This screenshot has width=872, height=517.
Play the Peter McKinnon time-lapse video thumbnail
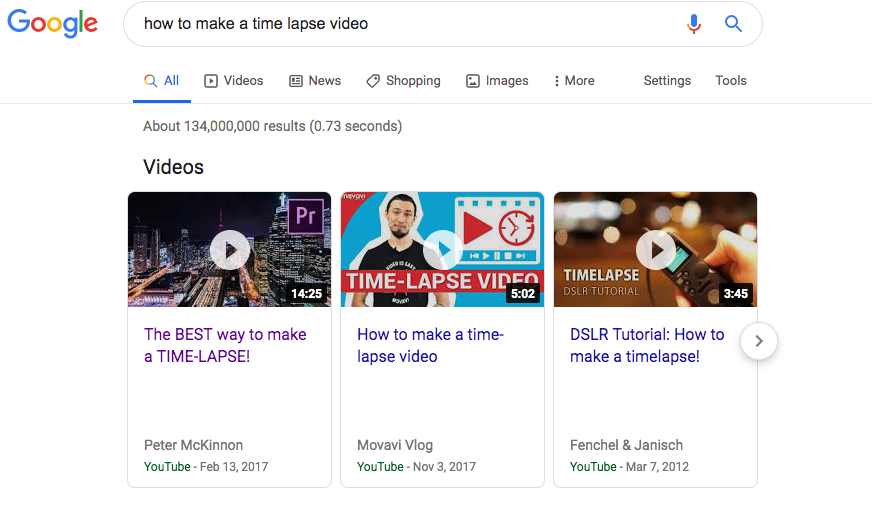coord(230,250)
